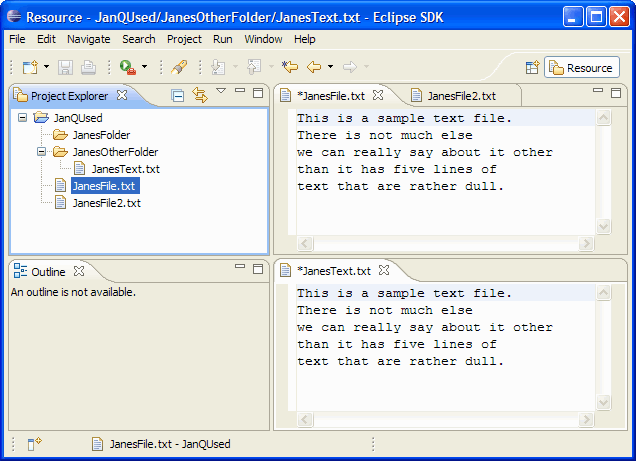Click the Open Perspective icon
This screenshot has width=636, height=461.
tap(532, 67)
